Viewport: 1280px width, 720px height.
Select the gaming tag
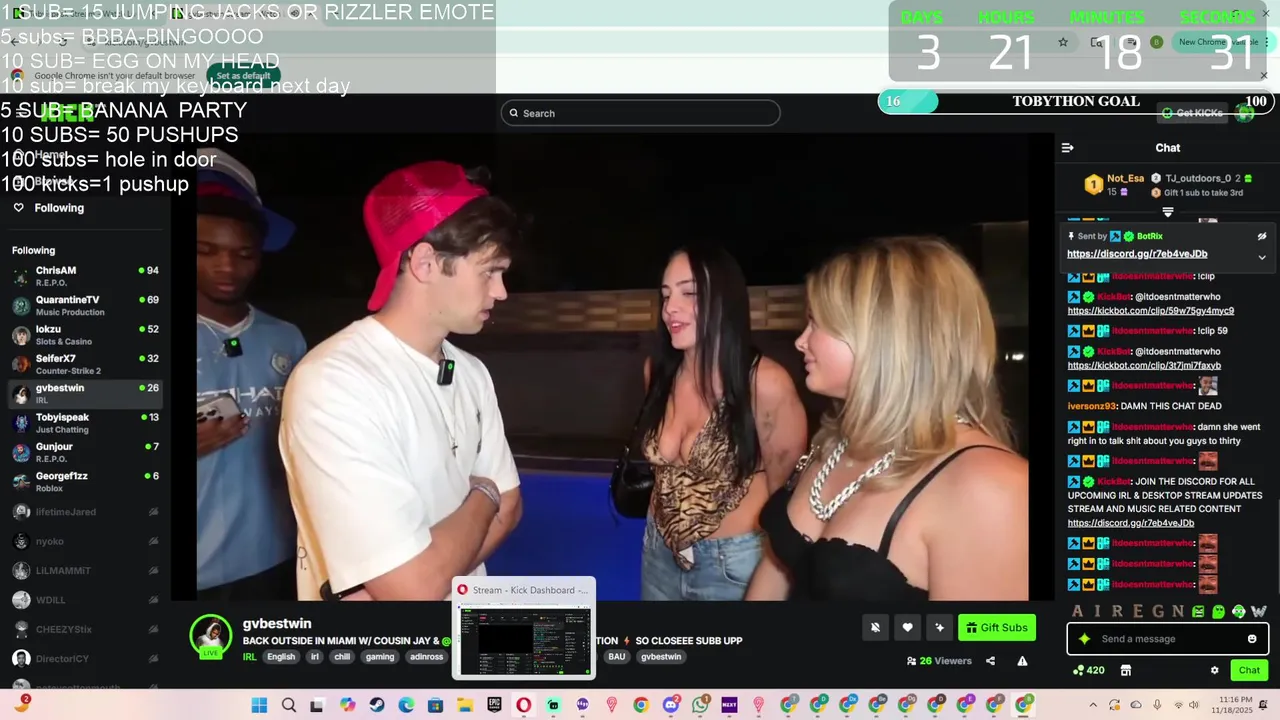click(x=380, y=657)
